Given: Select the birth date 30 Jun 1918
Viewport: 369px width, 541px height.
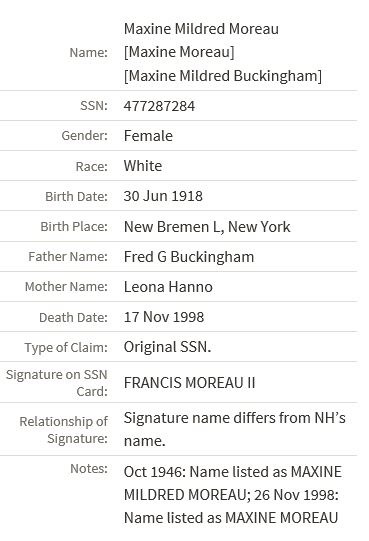Looking at the screenshot, I should [163, 196].
